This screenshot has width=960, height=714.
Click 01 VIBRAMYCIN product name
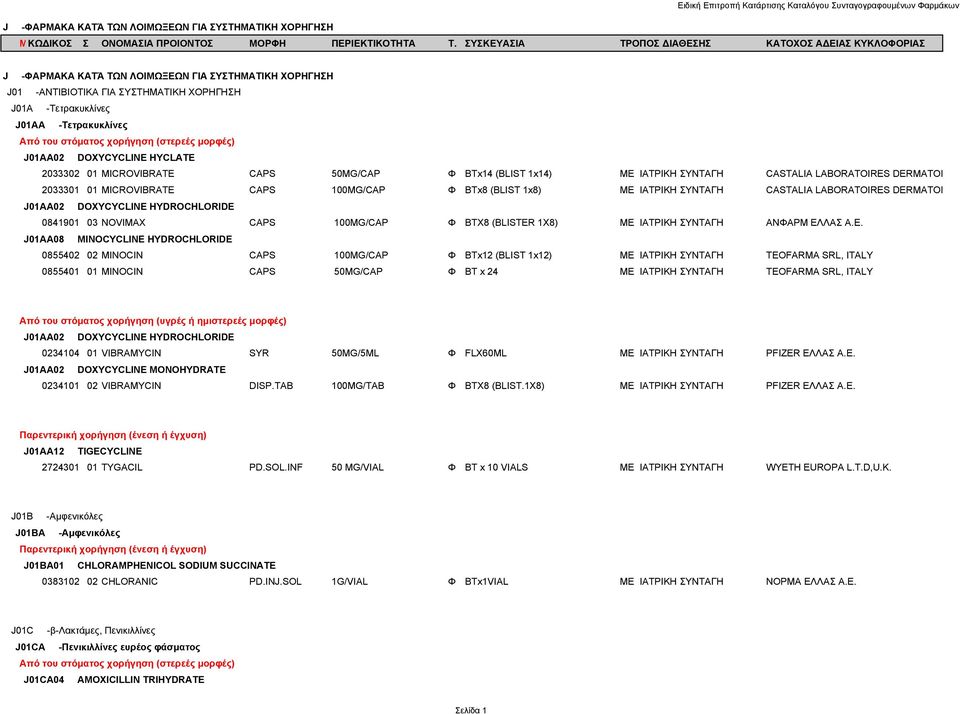pos(124,353)
